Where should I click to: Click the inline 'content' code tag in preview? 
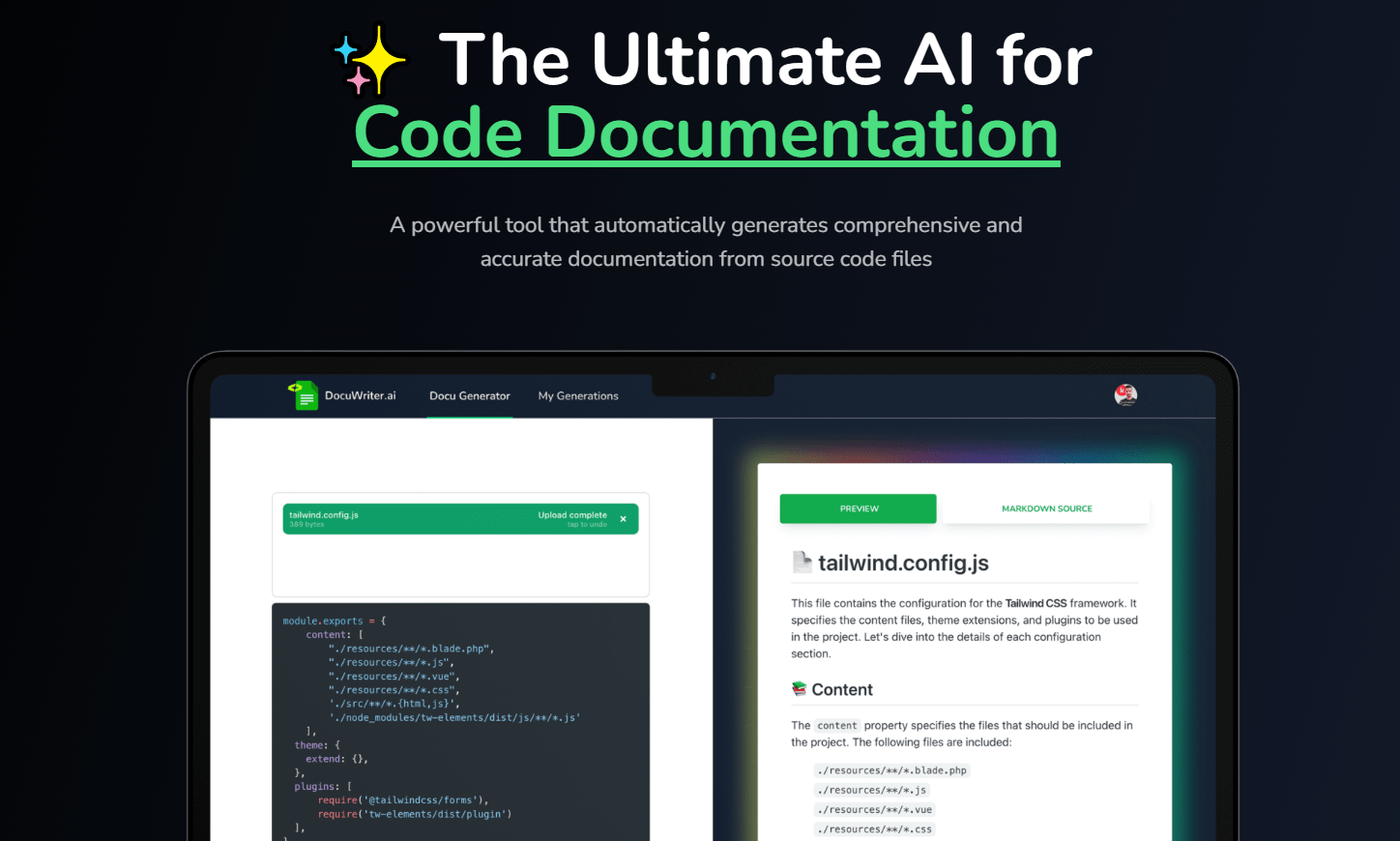837,726
